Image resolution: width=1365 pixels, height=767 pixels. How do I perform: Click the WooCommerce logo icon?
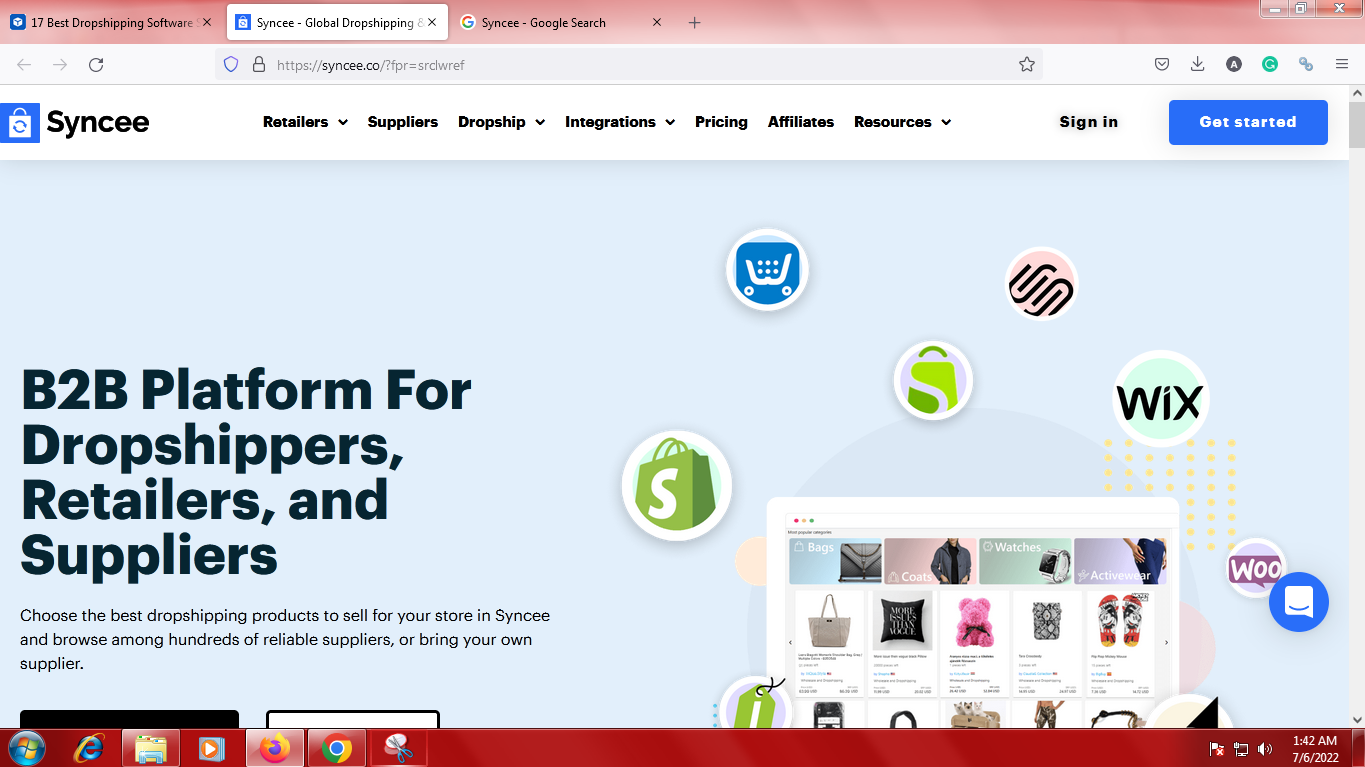[1256, 568]
